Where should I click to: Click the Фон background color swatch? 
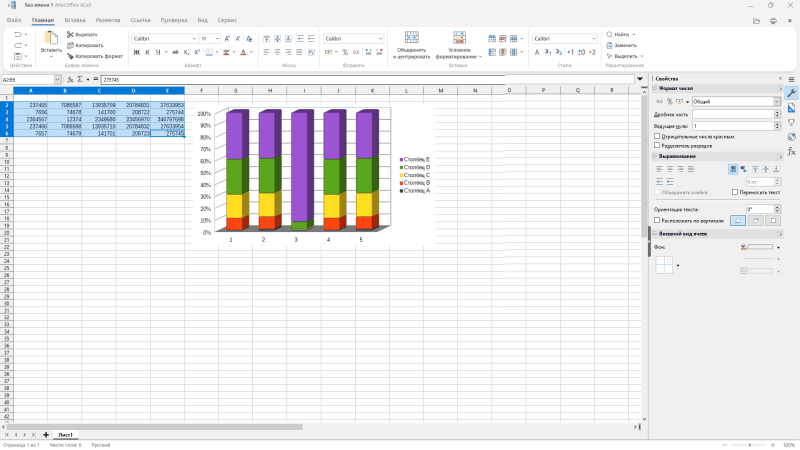click(x=760, y=246)
